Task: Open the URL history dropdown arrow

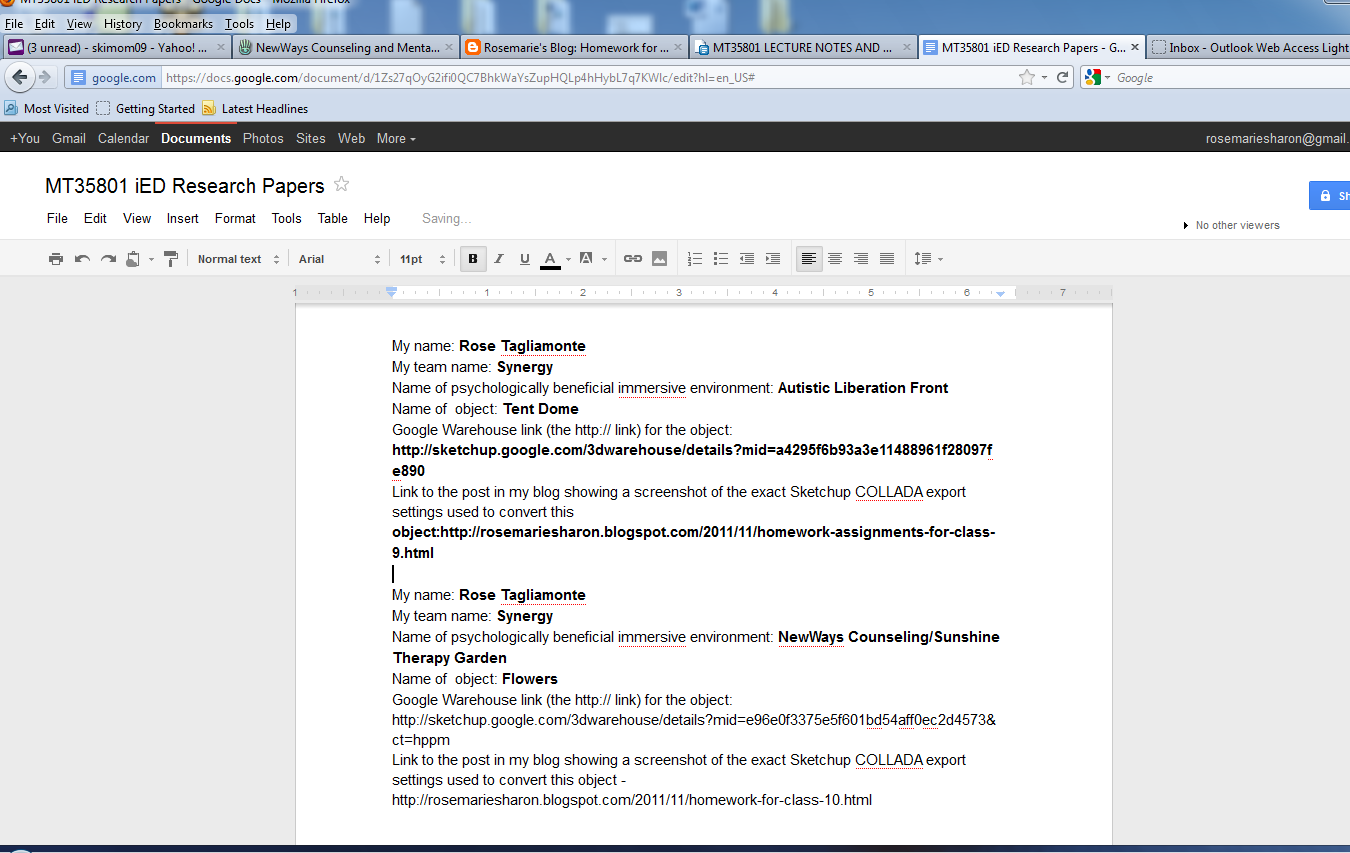Action: [x=1044, y=77]
